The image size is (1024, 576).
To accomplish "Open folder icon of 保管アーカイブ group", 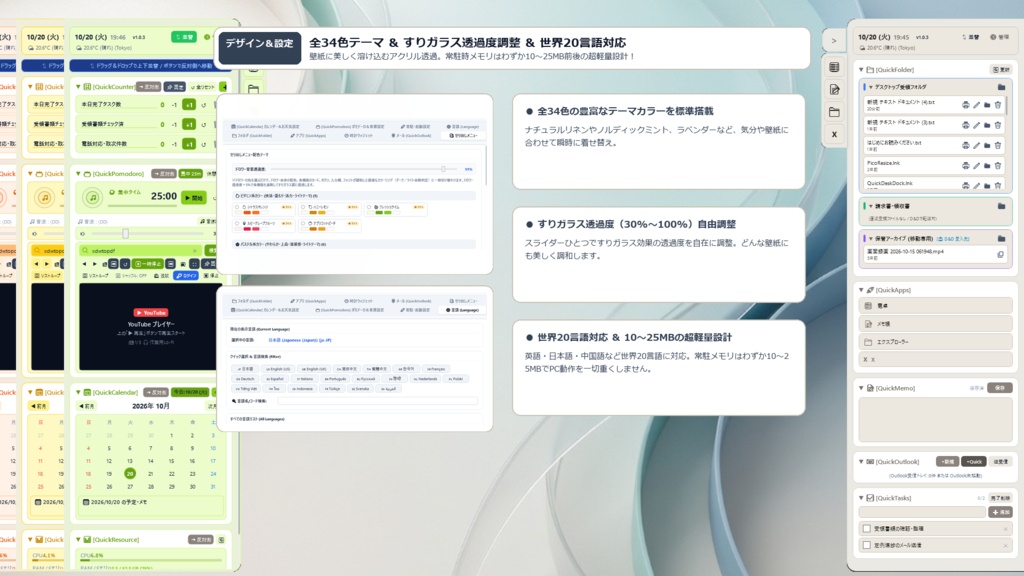I will coord(1001,238).
